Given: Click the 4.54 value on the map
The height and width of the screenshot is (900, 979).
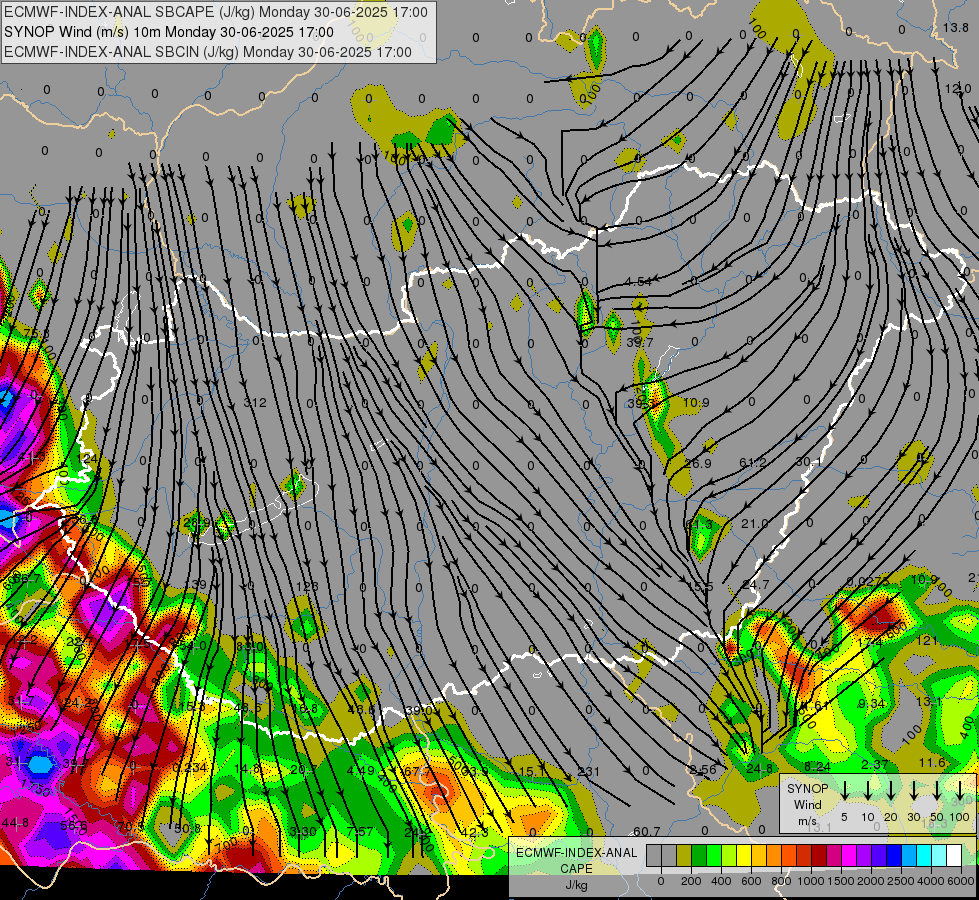Looking at the screenshot, I should (x=637, y=282).
